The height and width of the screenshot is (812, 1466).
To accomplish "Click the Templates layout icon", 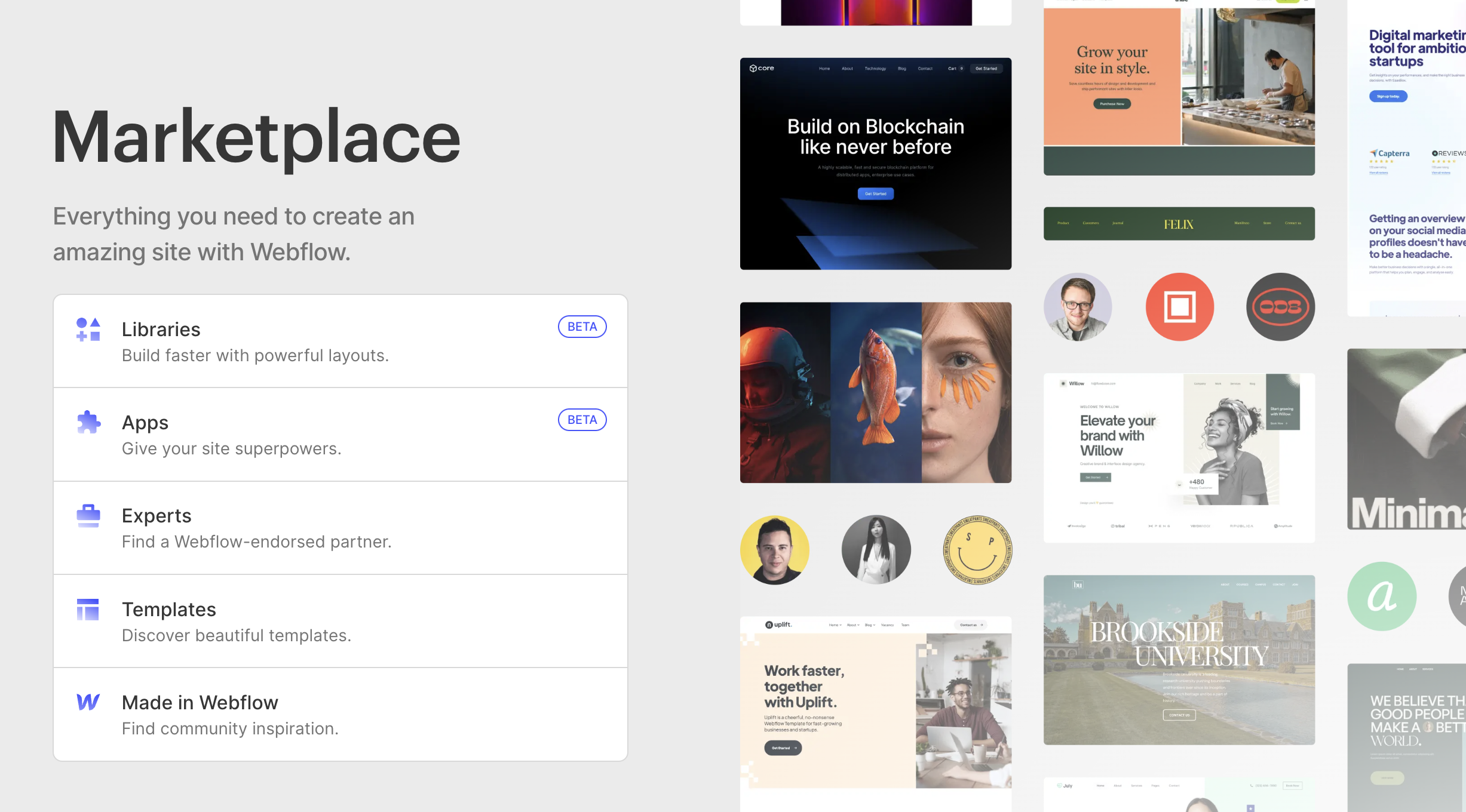I will click(x=88, y=610).
